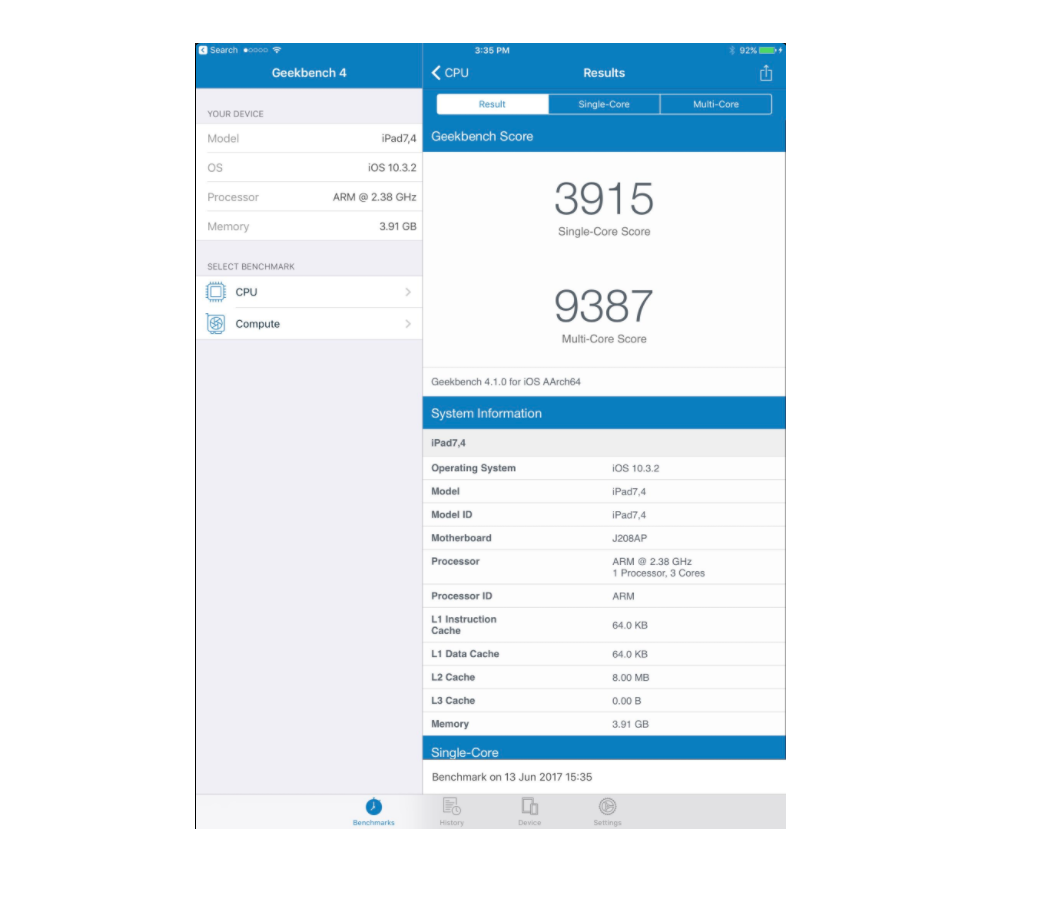Open the Device tab at bottom

click(x=530, y=812)
